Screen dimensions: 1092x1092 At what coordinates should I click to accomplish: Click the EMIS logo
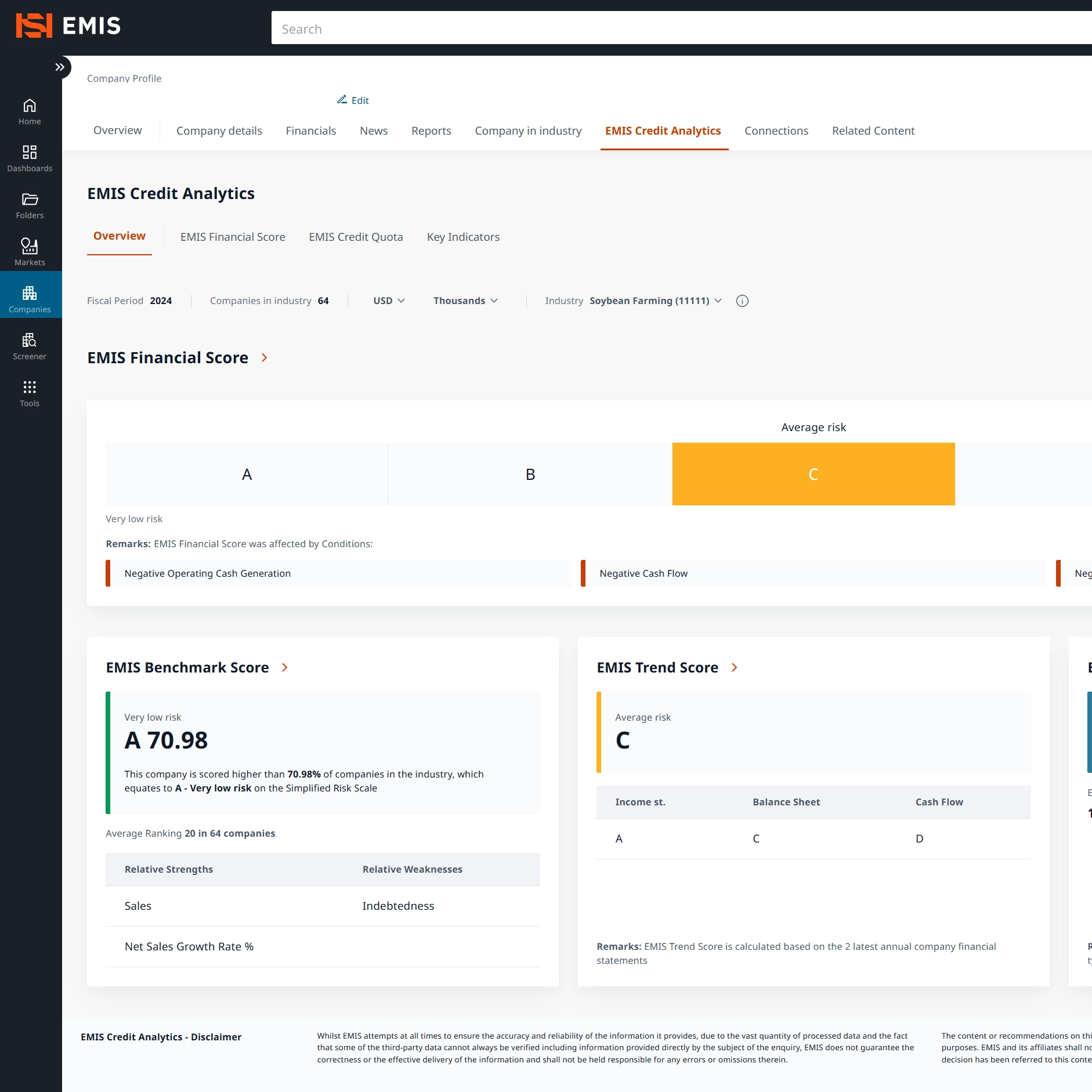[x=68, y=26]
